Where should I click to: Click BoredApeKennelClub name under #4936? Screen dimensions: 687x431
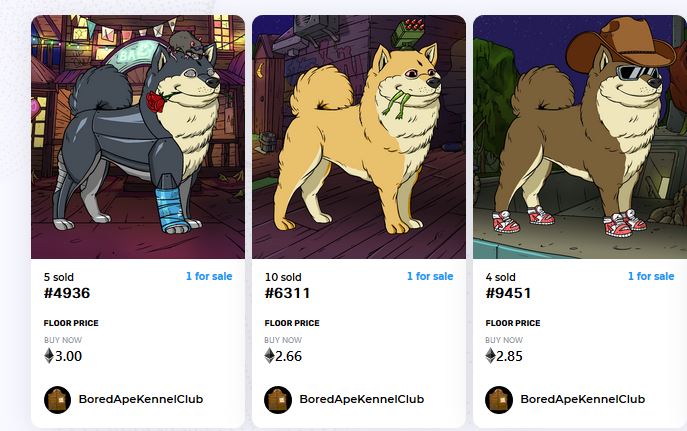141,399
